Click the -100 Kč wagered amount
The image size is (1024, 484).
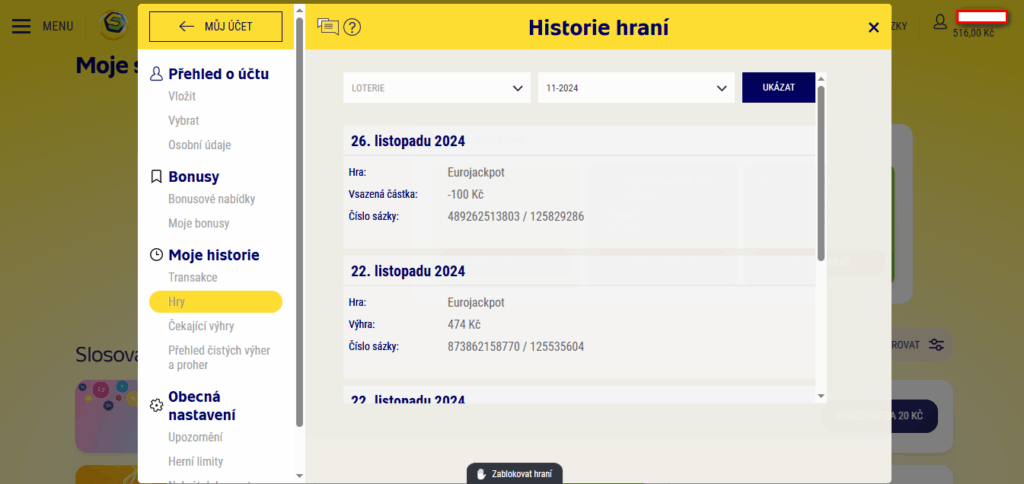coord(466,195)
